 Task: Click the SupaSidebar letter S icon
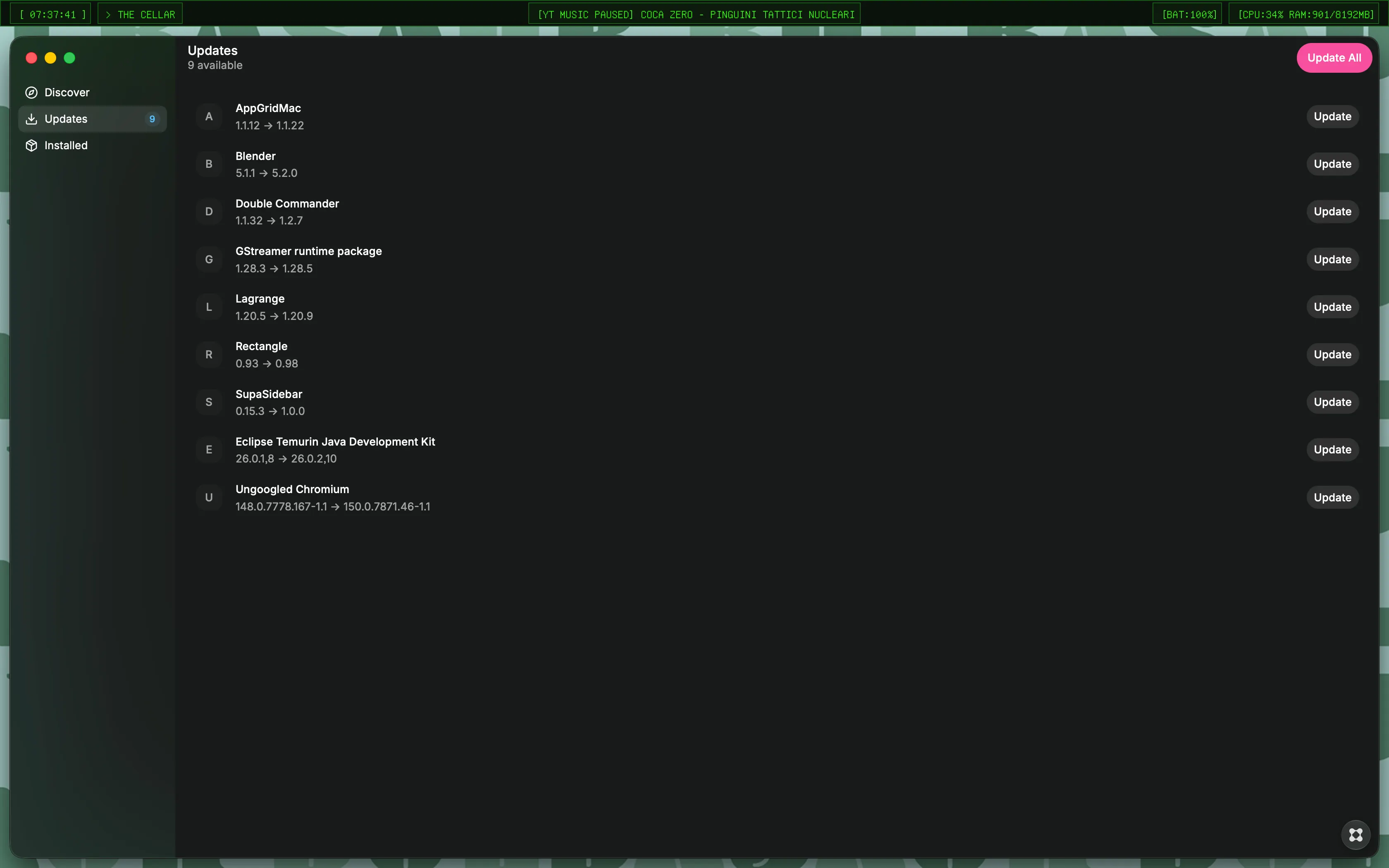coord(209,403)
